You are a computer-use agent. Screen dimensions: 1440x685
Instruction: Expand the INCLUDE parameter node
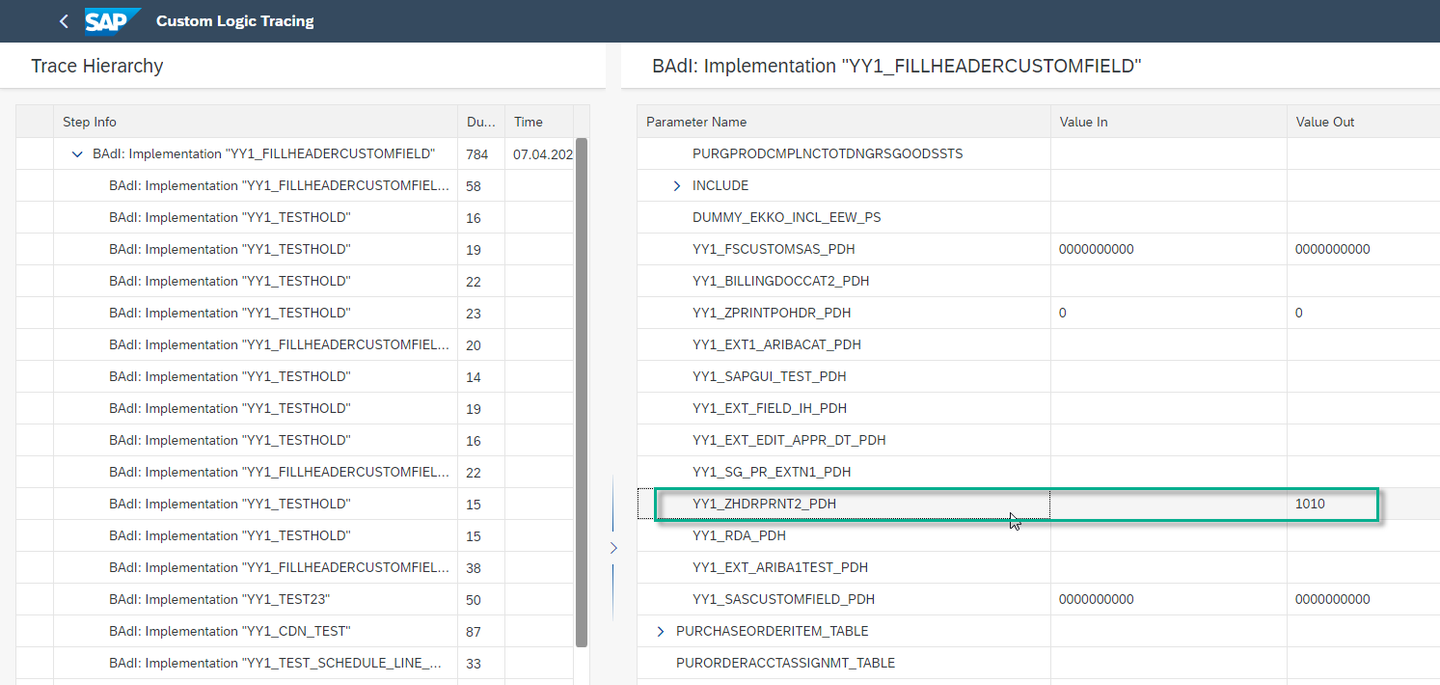pos(677,186)
